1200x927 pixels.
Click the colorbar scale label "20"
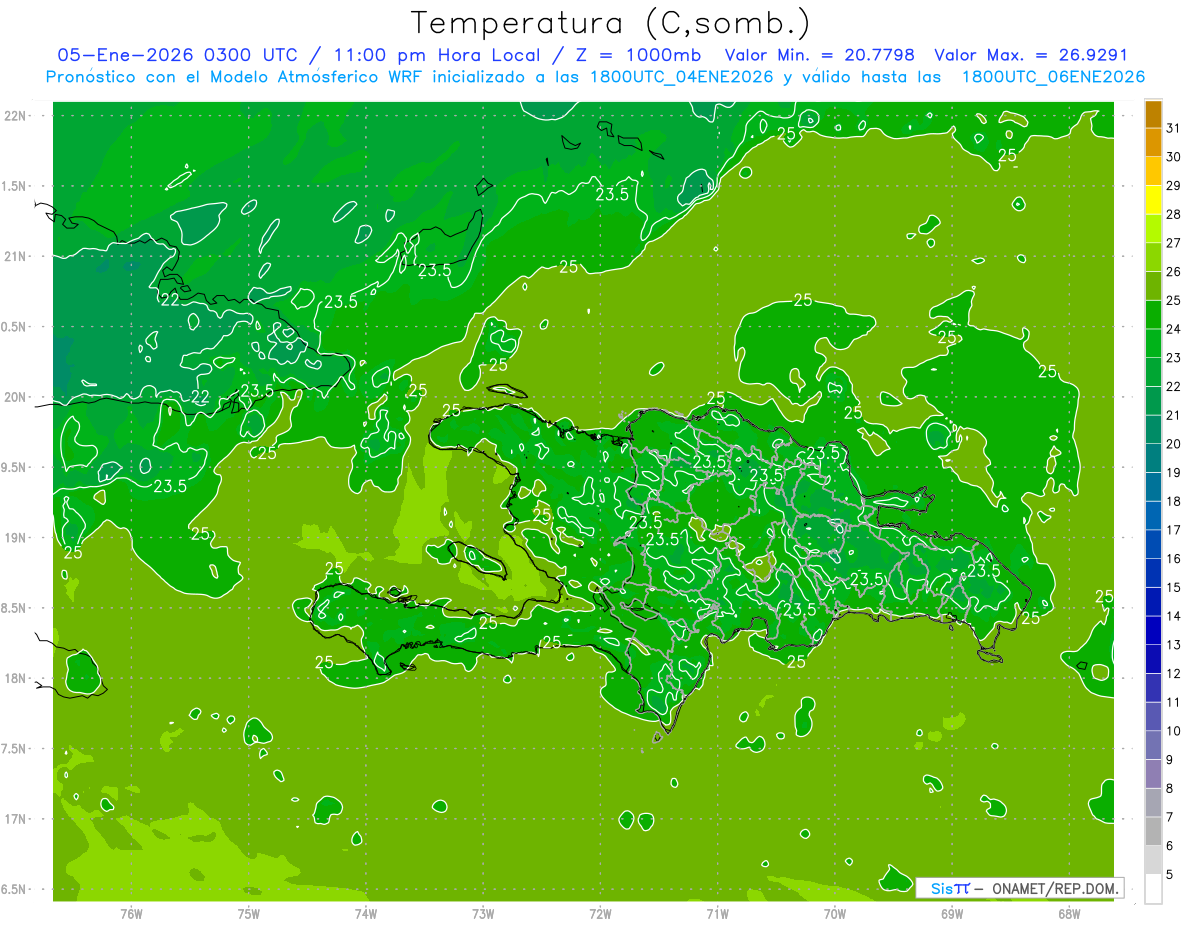click(x=1174, y=444)
